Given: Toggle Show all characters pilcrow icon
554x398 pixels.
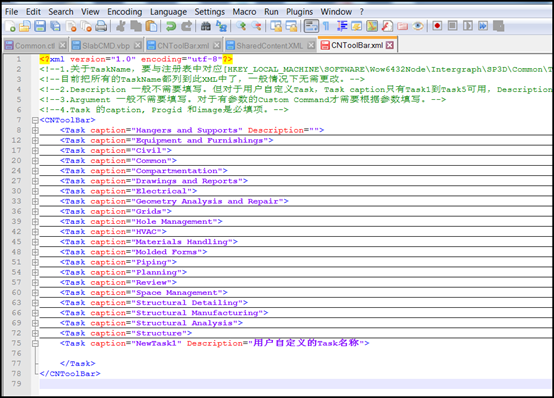Looking at the screenshot, I should [x=326, y=26].
